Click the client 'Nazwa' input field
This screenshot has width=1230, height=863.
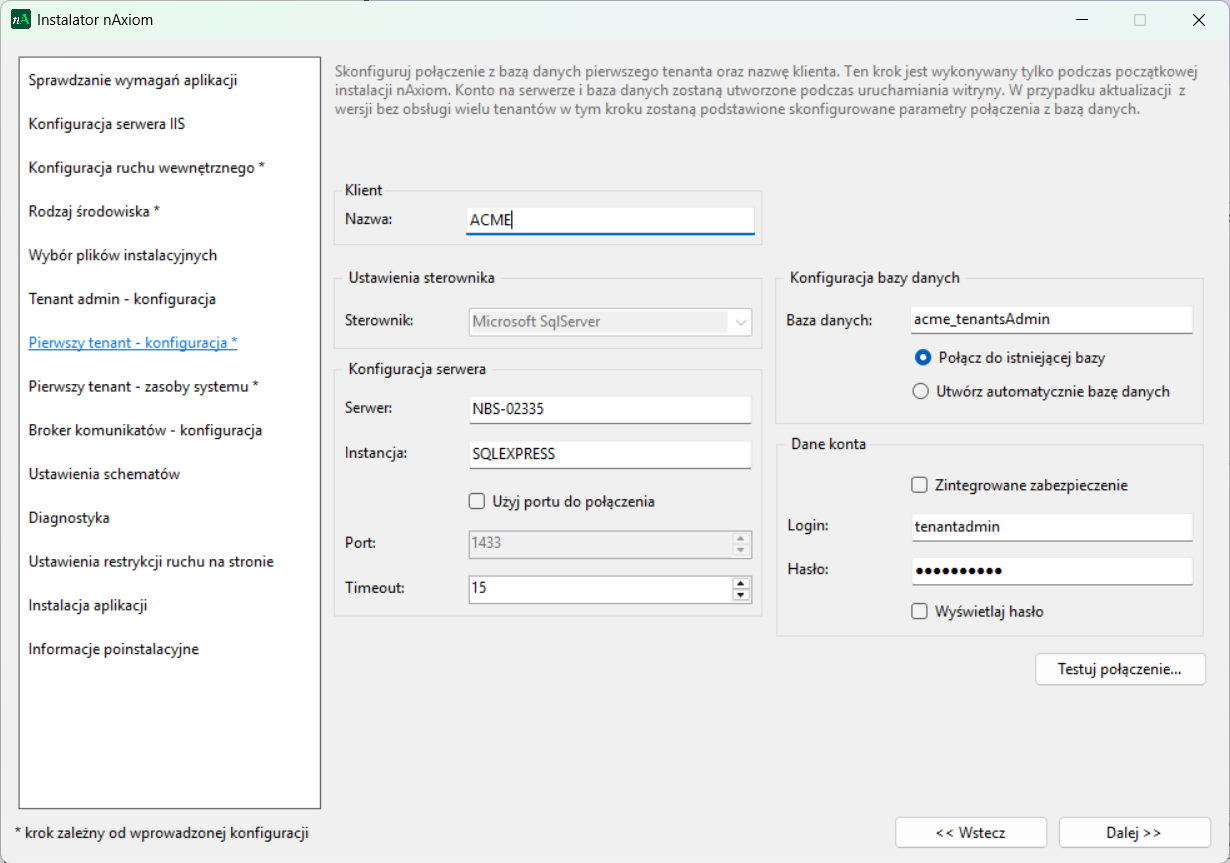(610, 221)
